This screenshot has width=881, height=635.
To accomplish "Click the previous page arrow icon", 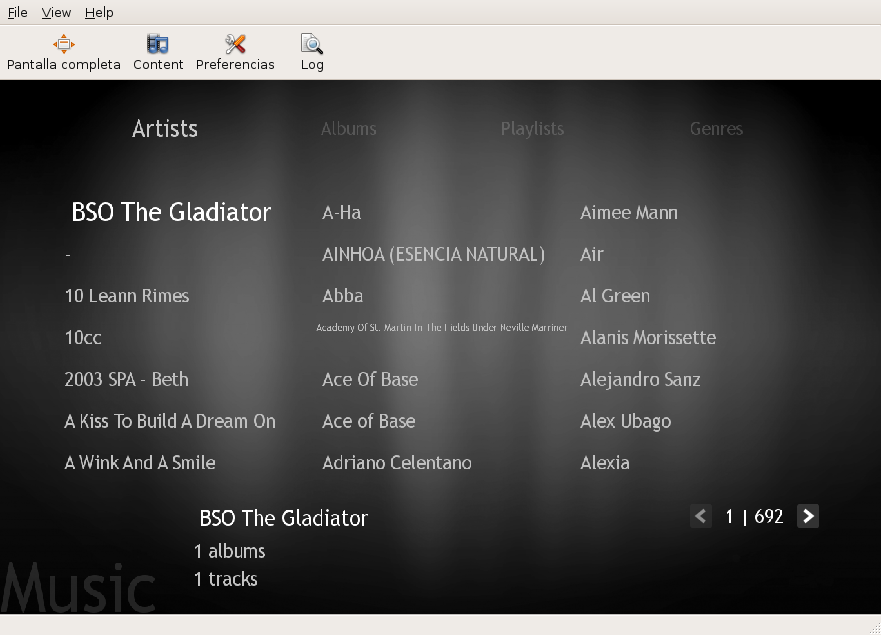I will point(700,516).
